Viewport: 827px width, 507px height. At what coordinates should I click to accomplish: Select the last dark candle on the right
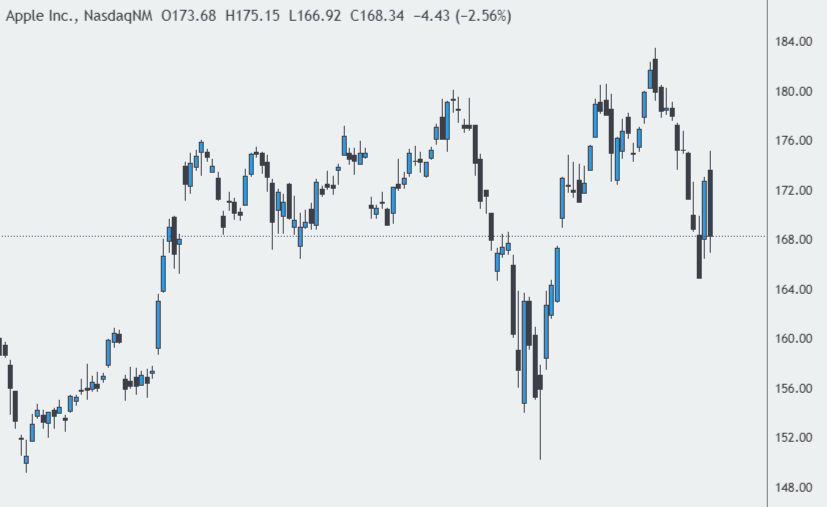coord(710,203)
